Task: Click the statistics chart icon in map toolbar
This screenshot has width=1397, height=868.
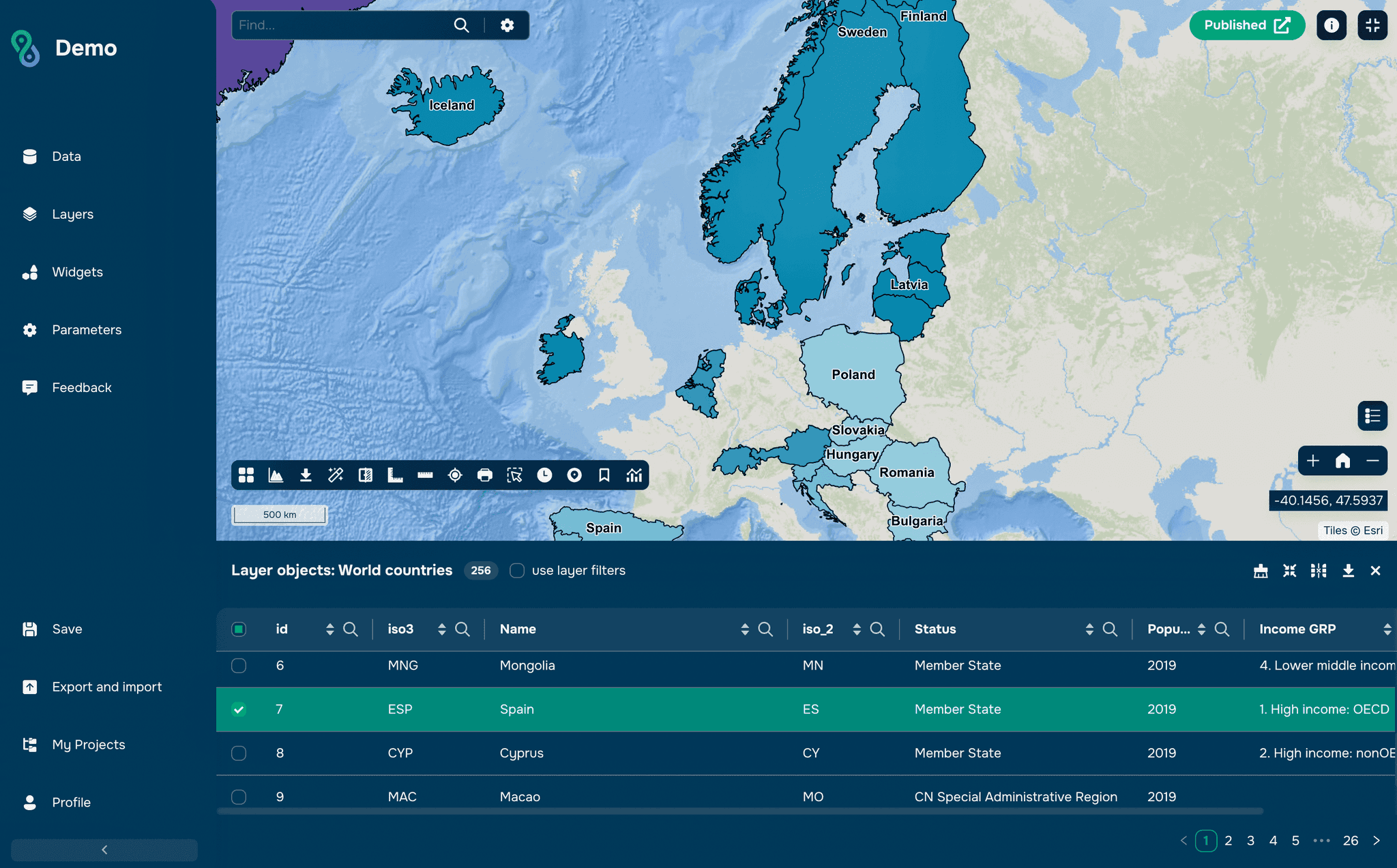Action: [x=634, y=475]
